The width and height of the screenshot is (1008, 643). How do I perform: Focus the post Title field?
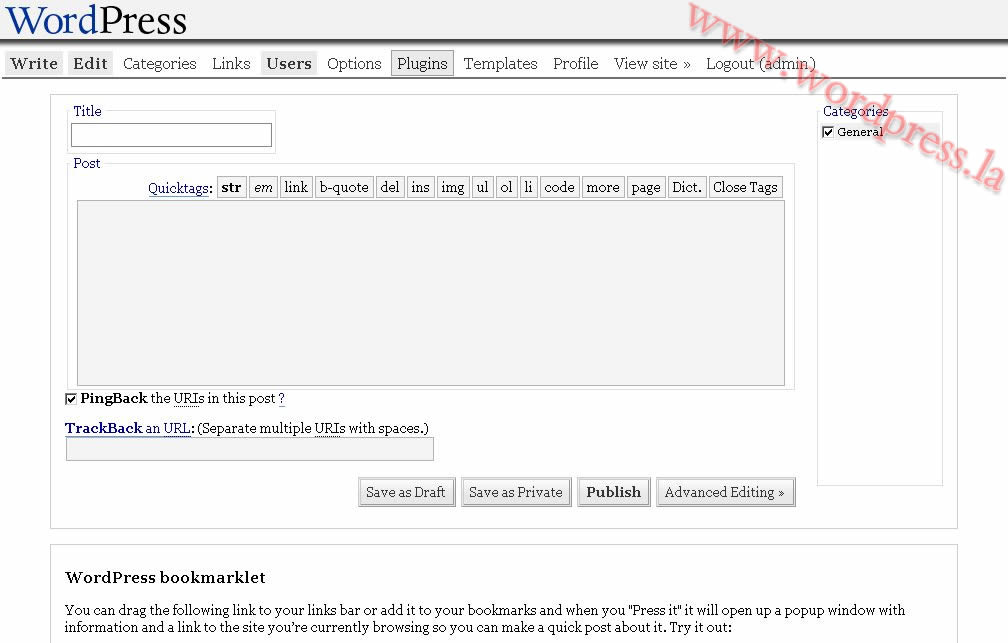point(171,135)
